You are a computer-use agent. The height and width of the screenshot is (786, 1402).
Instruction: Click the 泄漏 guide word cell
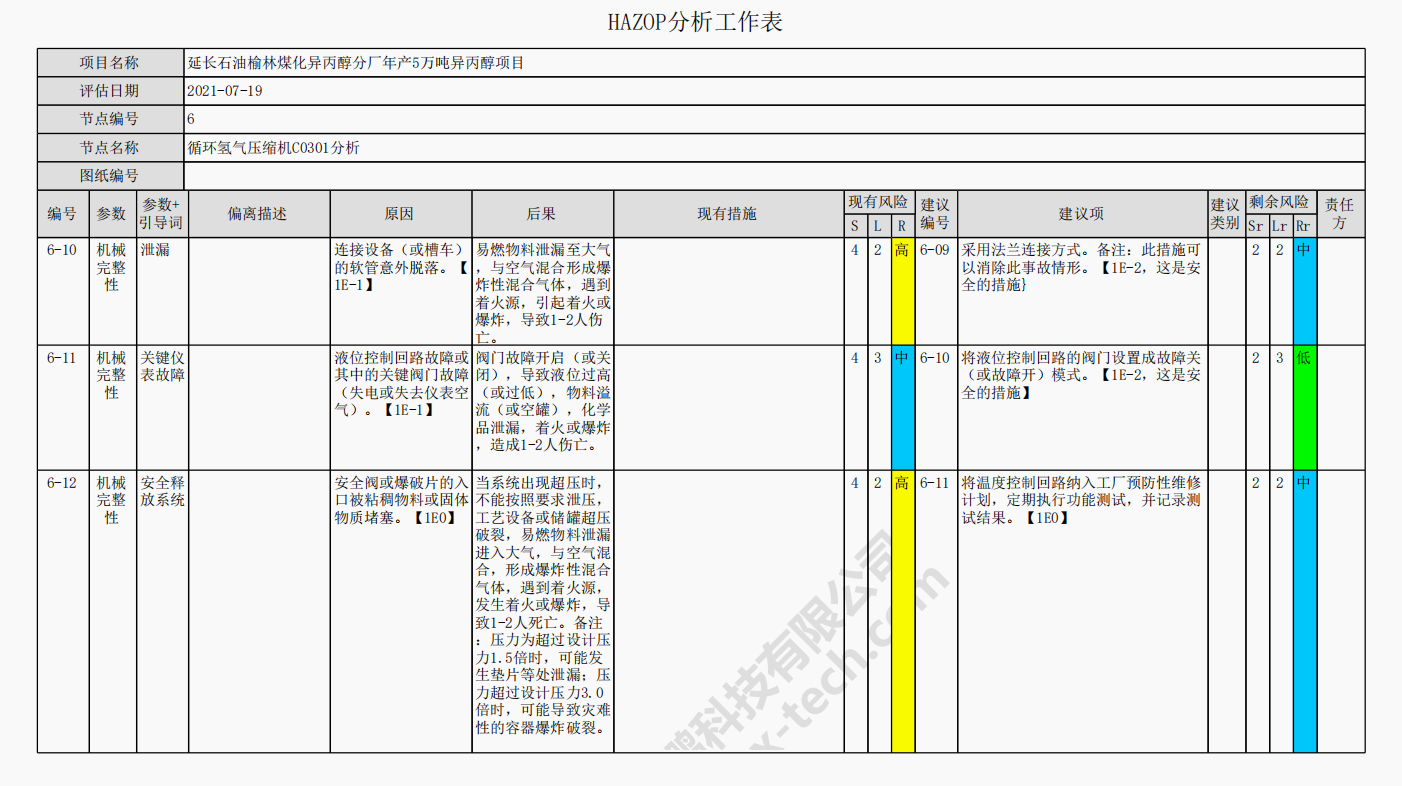(162, 291)
